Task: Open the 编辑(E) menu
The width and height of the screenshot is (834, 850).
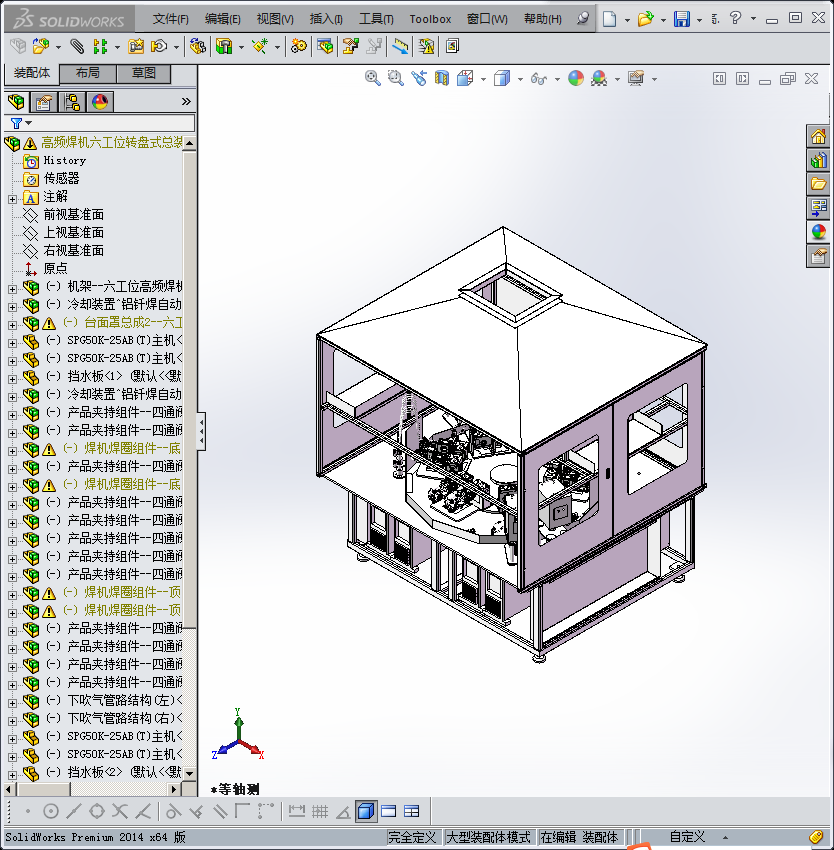Action: click(222, 19)
